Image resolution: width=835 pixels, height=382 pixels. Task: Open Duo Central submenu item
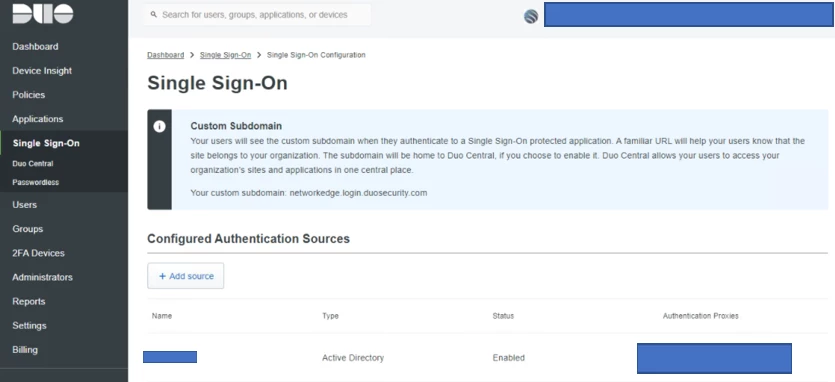click(33, 164)
